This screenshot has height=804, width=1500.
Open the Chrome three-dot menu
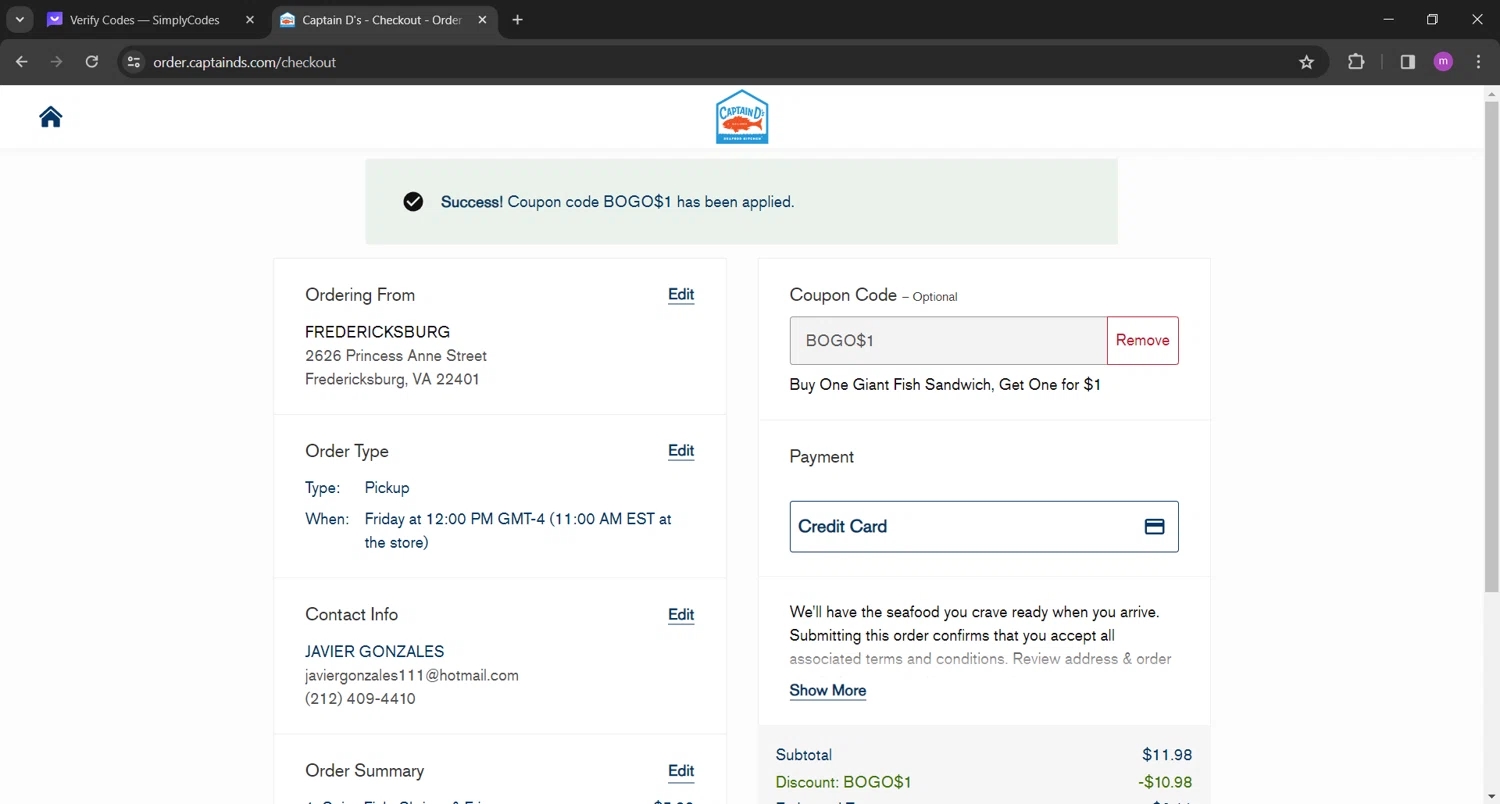tap(1478, 62)
